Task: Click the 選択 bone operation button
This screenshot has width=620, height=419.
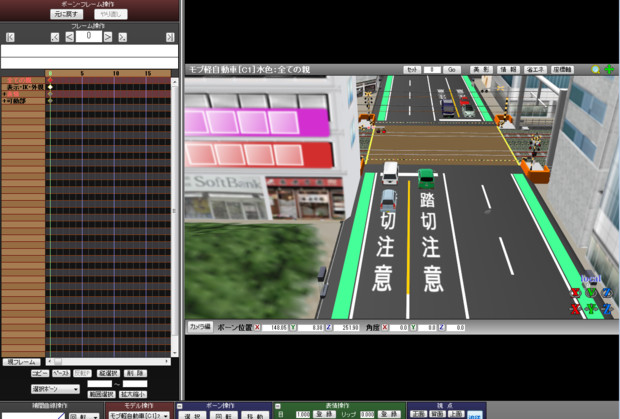Action: point(192,415)
